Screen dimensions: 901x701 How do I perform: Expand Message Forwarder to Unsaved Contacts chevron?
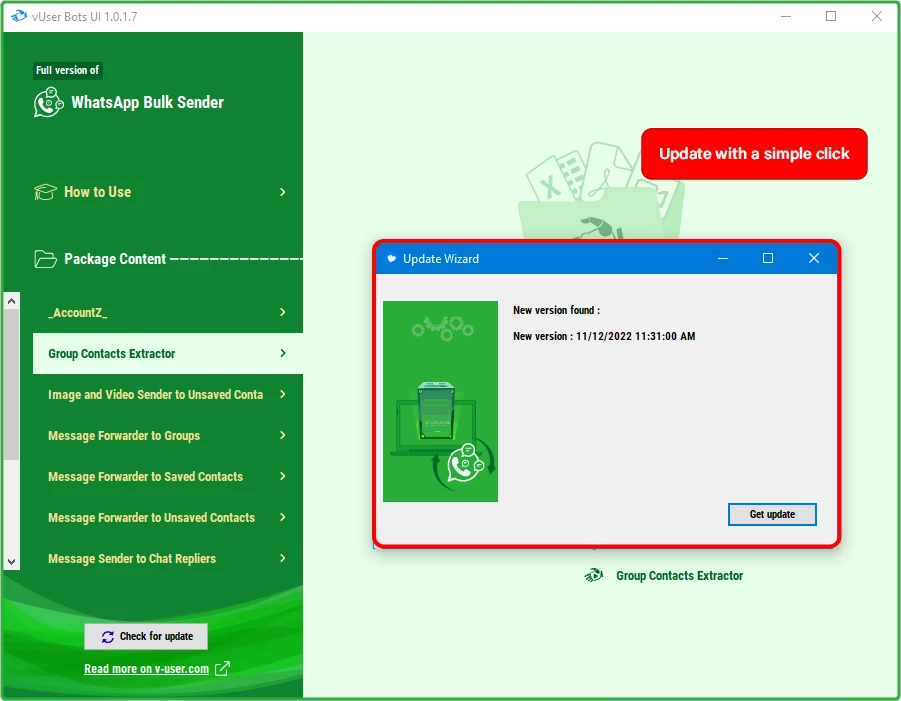(x=283, y=517)
